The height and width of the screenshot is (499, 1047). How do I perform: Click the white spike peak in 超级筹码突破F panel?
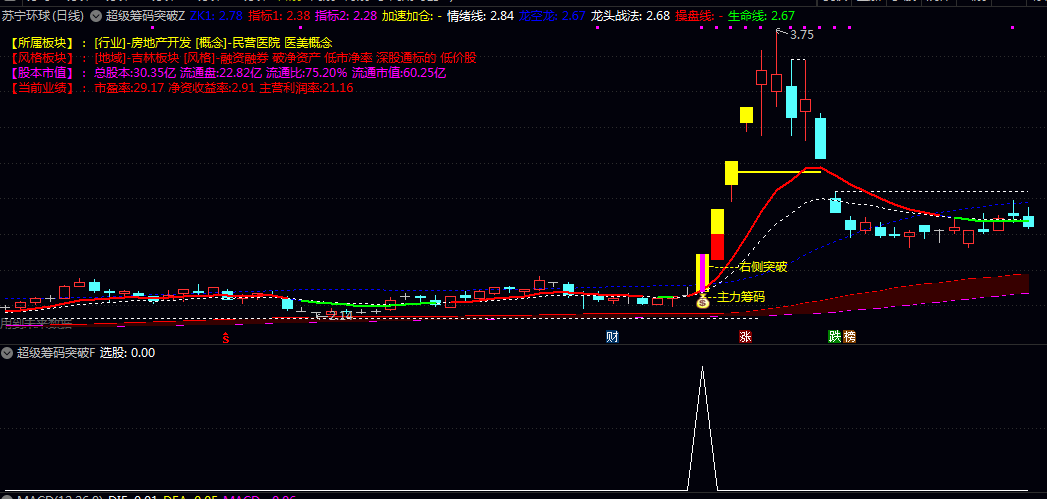[x=702, y=367]
